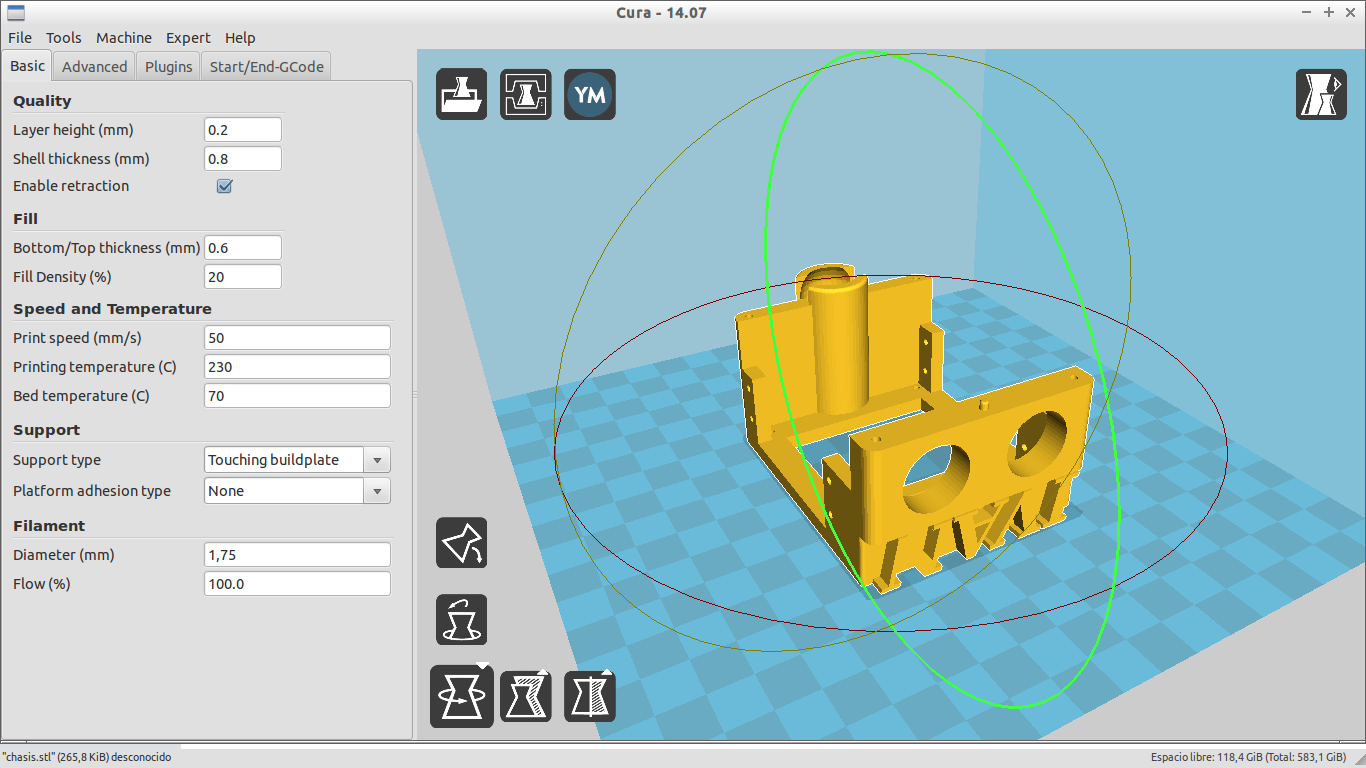1366x768 pixels.
Task: Open the Help menu
Action: pos(240,38)
